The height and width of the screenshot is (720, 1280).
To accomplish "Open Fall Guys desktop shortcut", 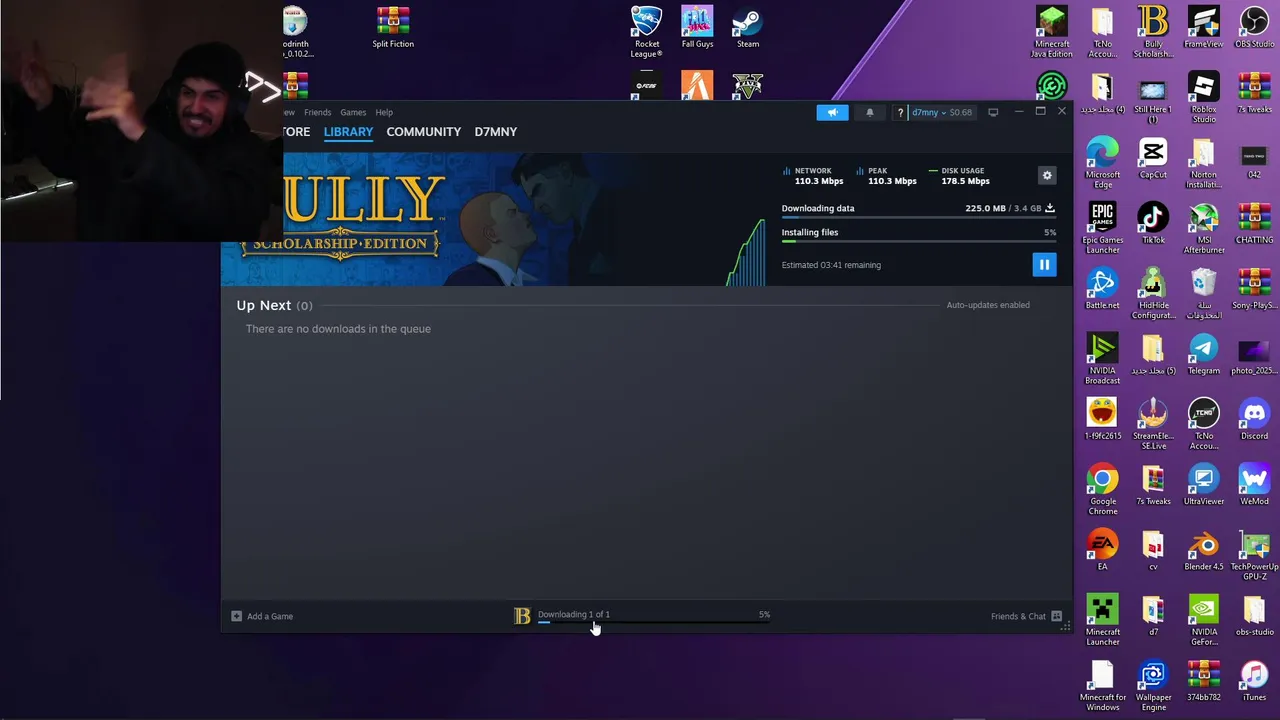I will pos(697,27).
